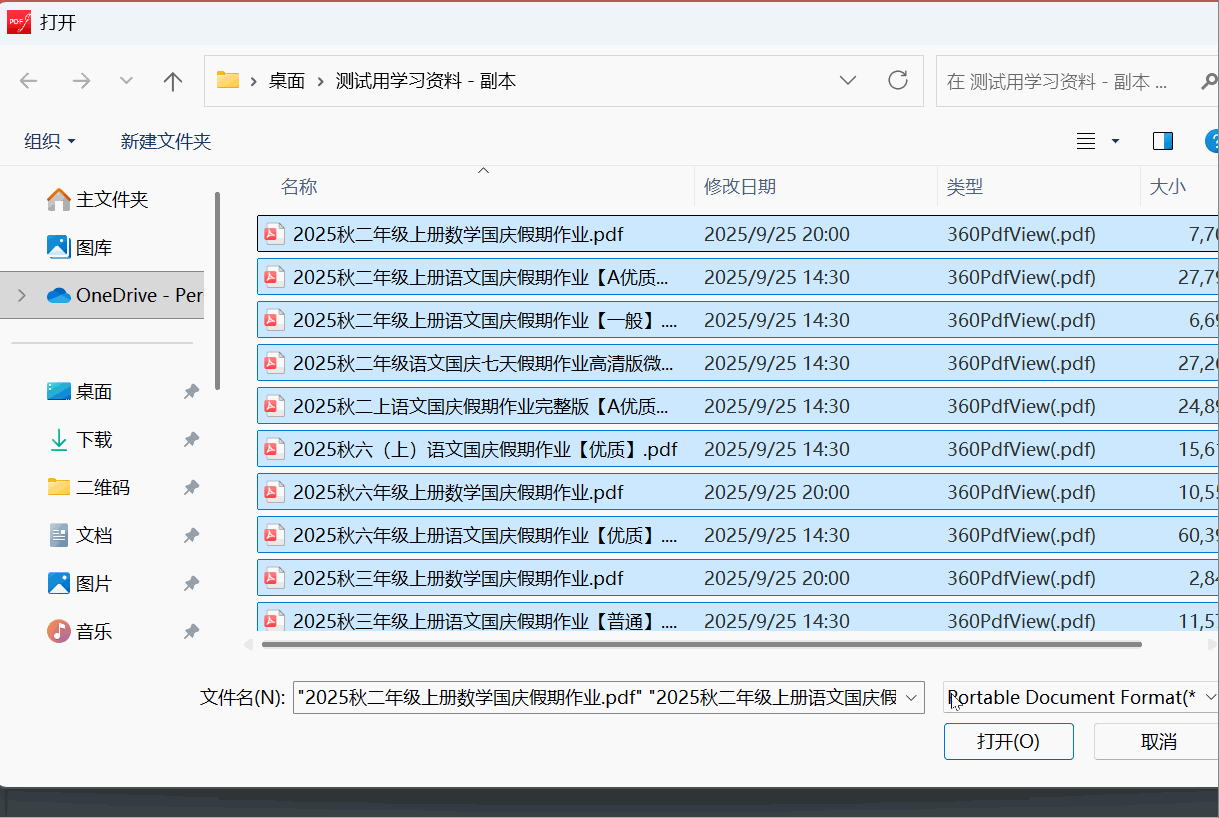Toggle selection of 2025秋三年级上册数学国庆假期作业.pdf

tap(450, 577)
